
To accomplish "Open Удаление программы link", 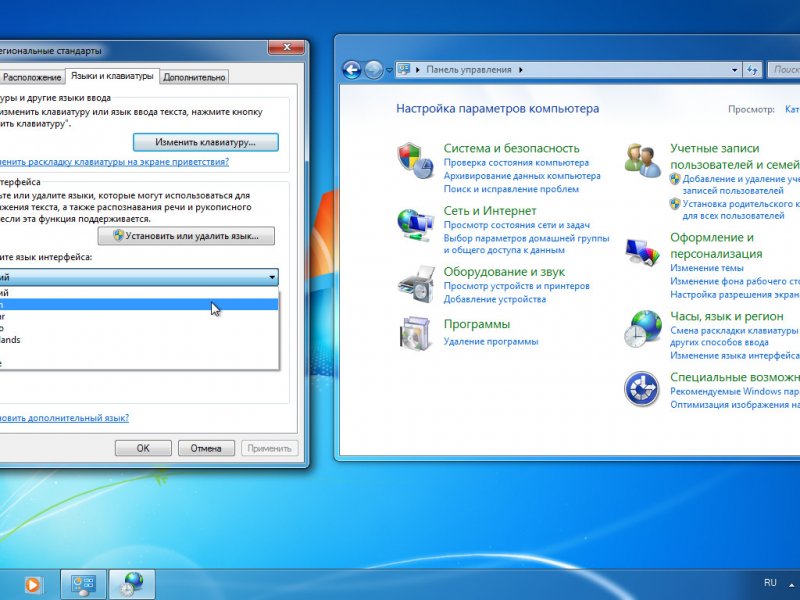I will tap(490, 342).
